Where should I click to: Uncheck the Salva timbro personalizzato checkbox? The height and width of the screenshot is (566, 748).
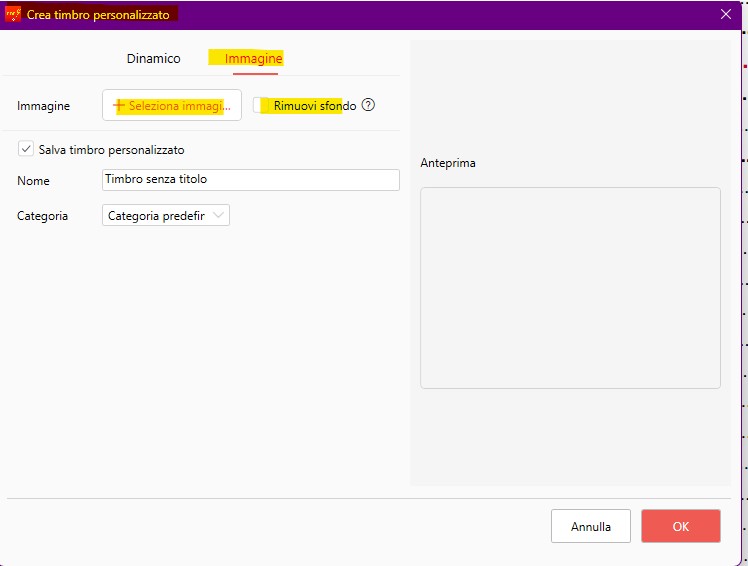26,149
